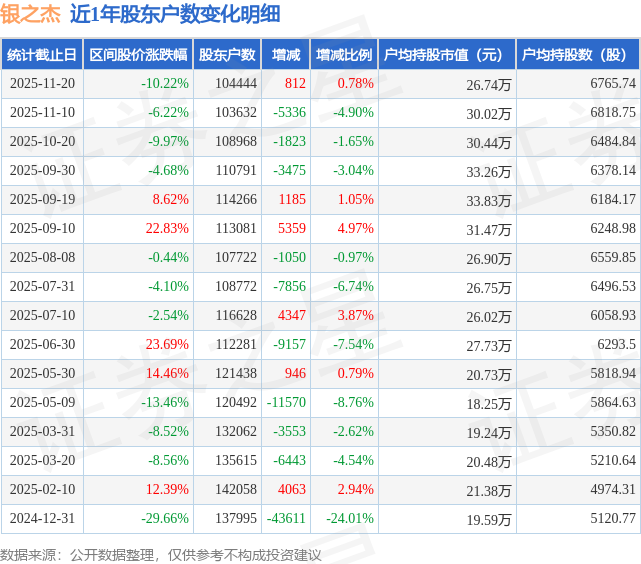Screen dimensions: 641x564
Task: Click the market value 26.74万
Action: point(489,85)
